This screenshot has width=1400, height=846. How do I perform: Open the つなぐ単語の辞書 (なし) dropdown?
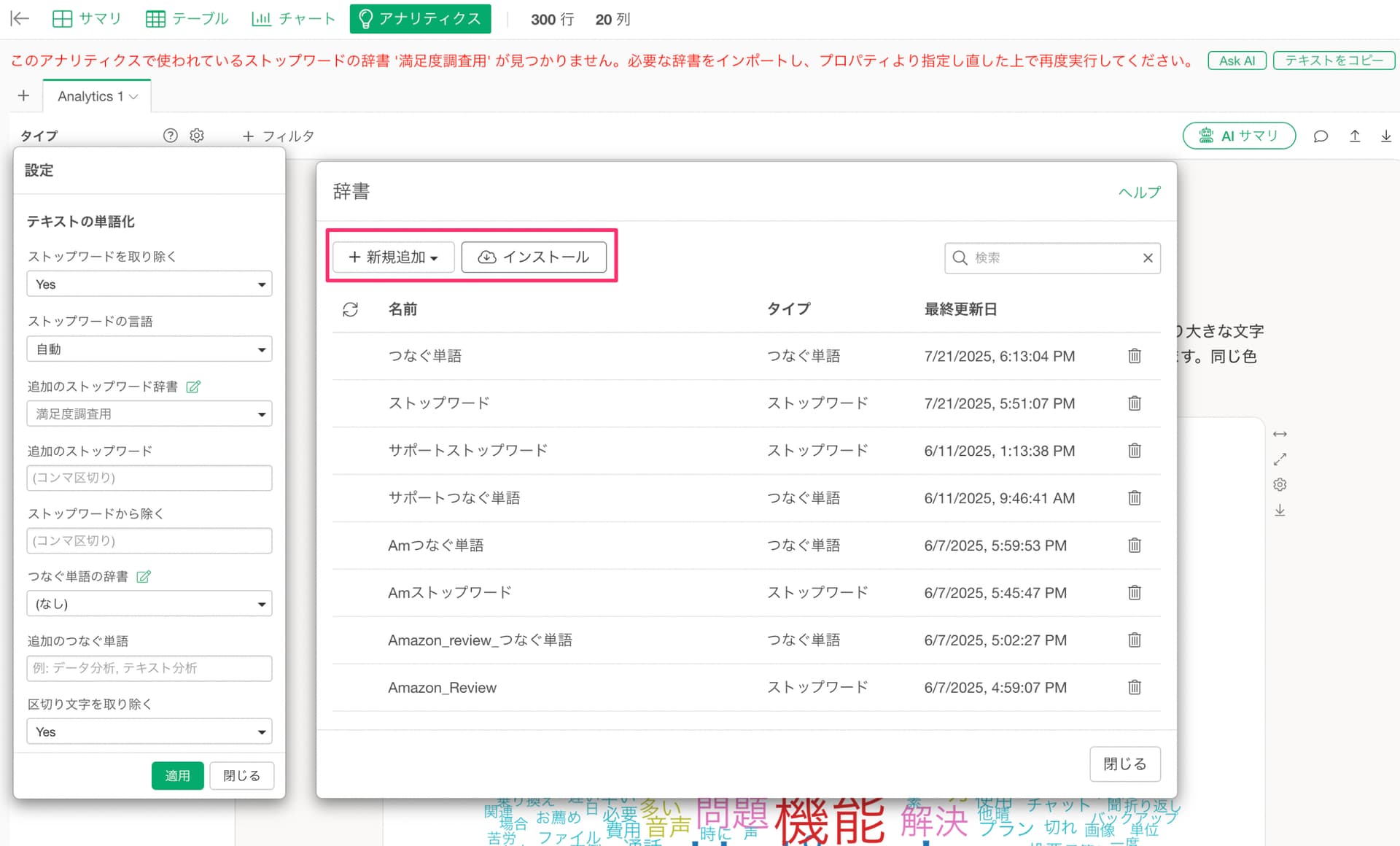[x=149, y=603]
